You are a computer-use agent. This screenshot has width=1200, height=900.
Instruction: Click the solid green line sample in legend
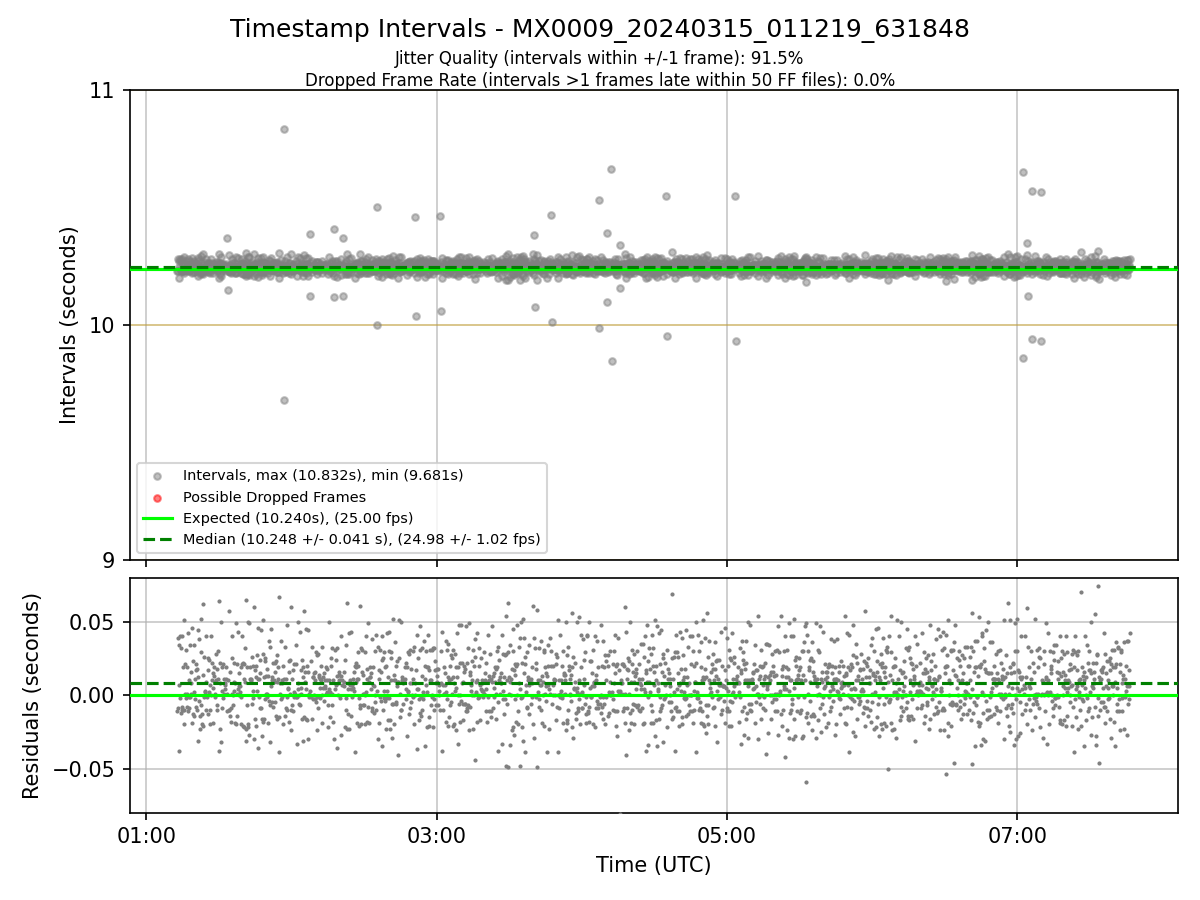click(x=157, y=518)
